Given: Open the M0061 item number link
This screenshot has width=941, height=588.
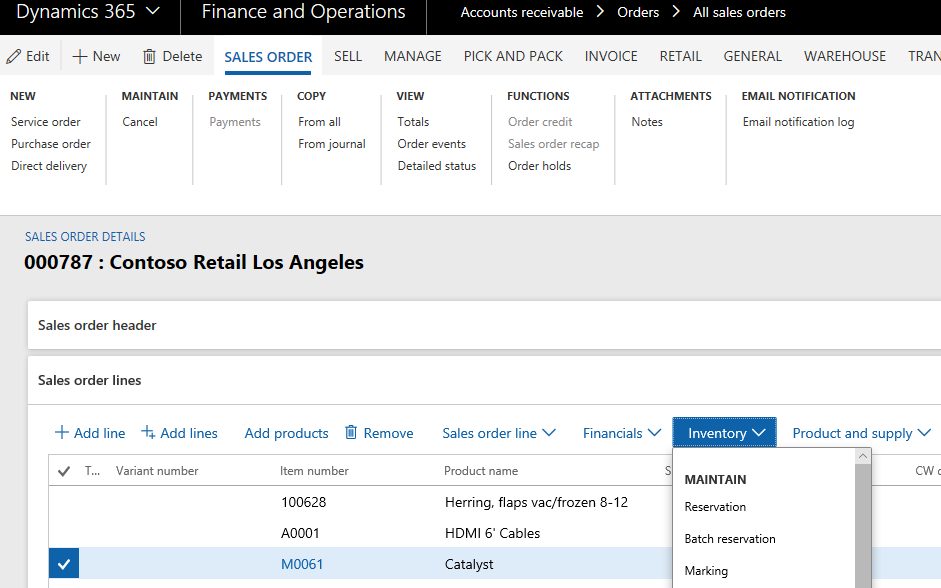Looking at the screenshot, I should (x=300, y=565).
